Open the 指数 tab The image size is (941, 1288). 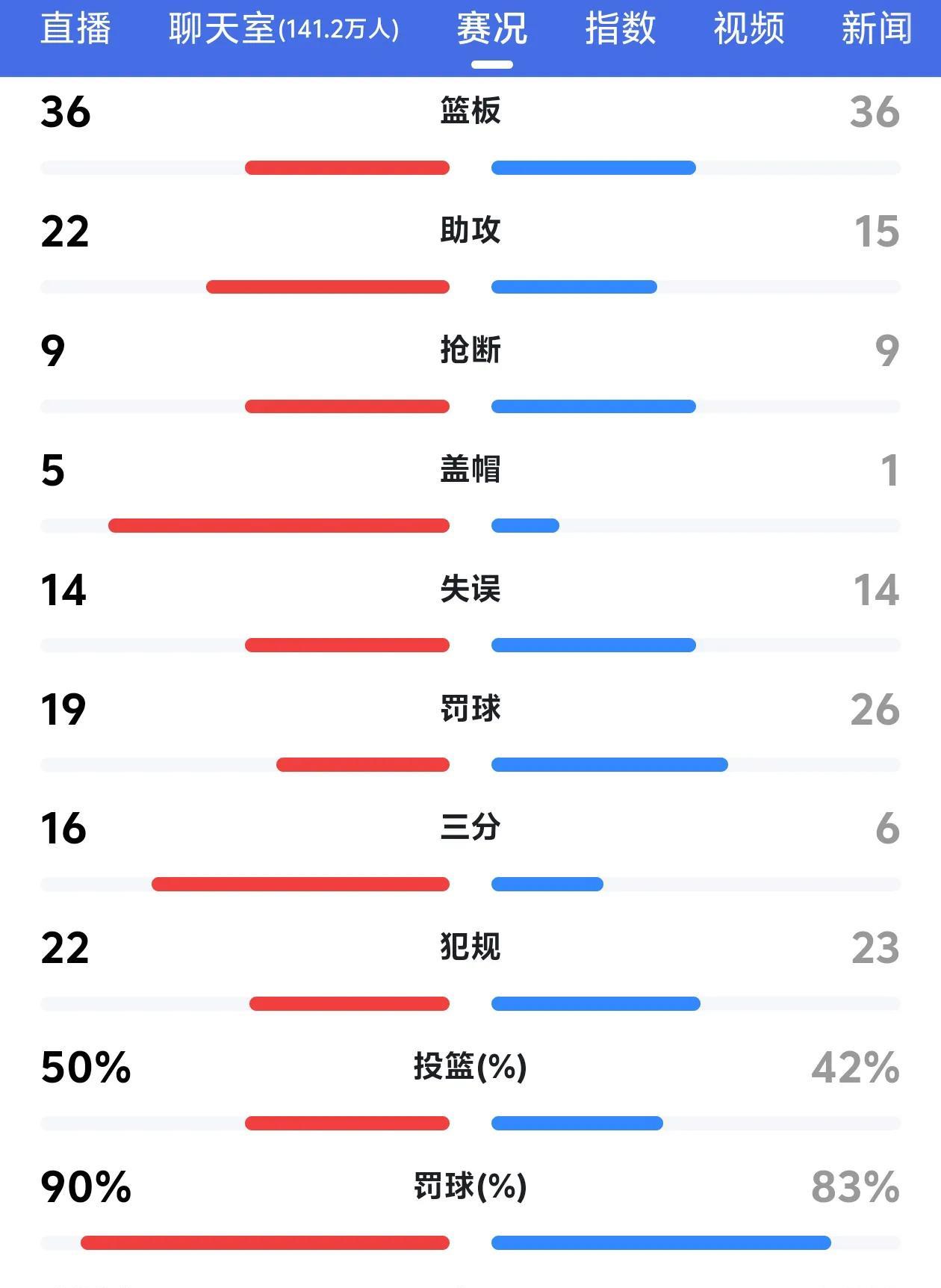pyautogui.click(x=620, y=29)
